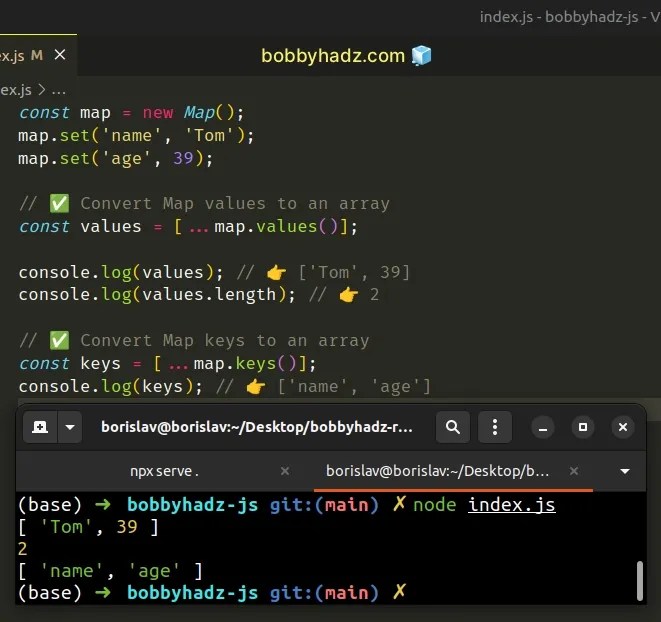Click underlined index.js in terminal command

pos(512,505)
